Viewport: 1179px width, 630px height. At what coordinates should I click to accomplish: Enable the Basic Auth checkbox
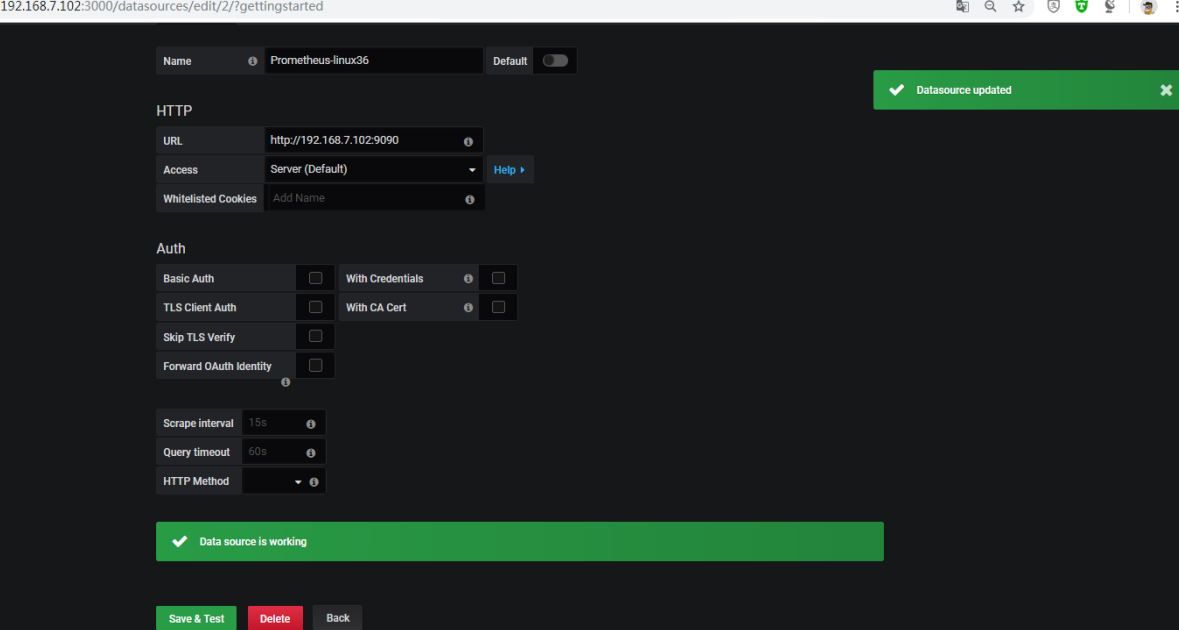tap(316, 278)
